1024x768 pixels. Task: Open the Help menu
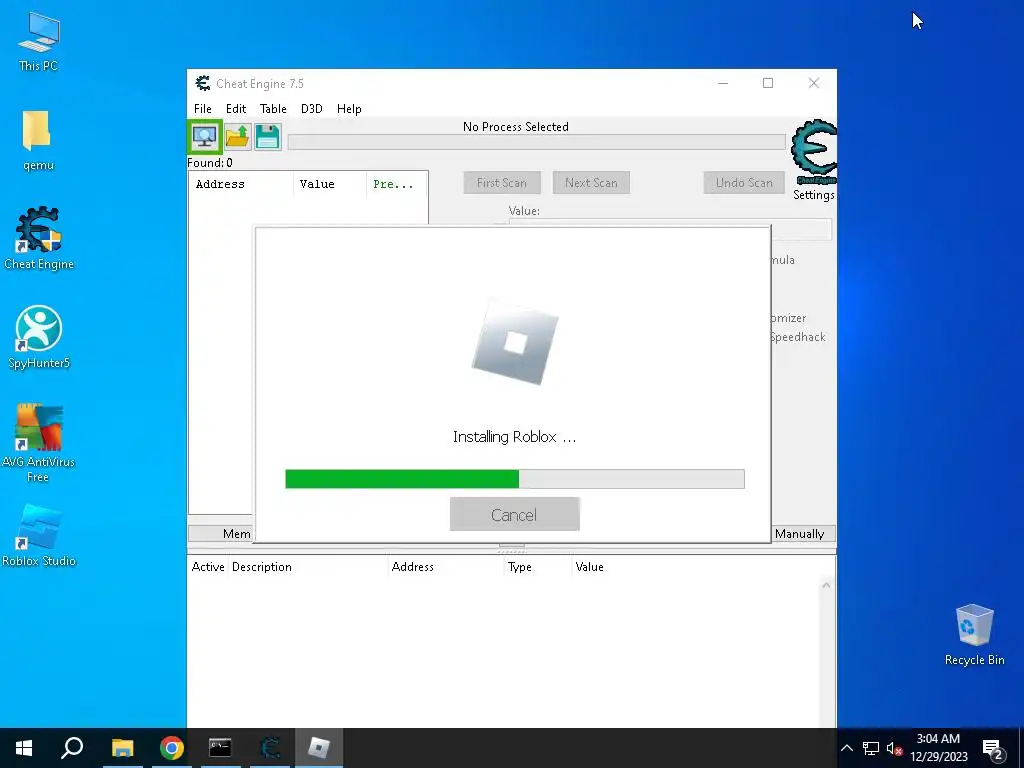coord(349,109)
